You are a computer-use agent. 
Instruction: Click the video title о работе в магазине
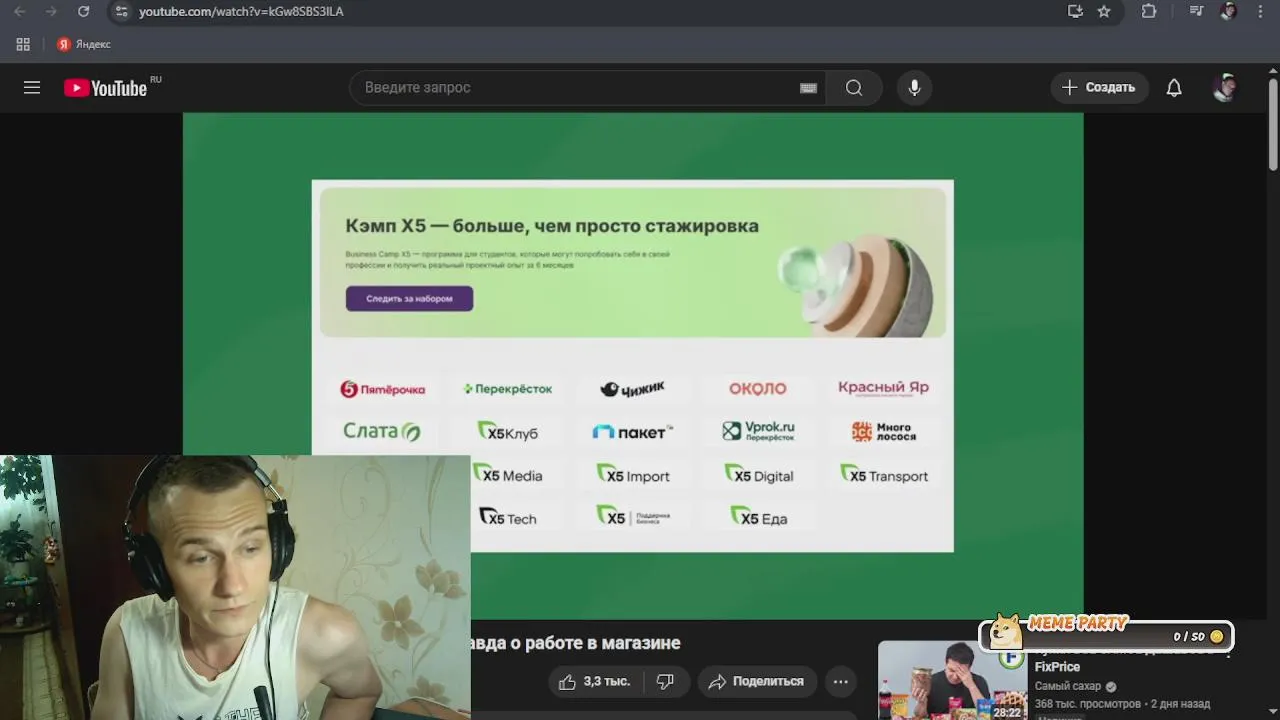(x=576, y=643)
